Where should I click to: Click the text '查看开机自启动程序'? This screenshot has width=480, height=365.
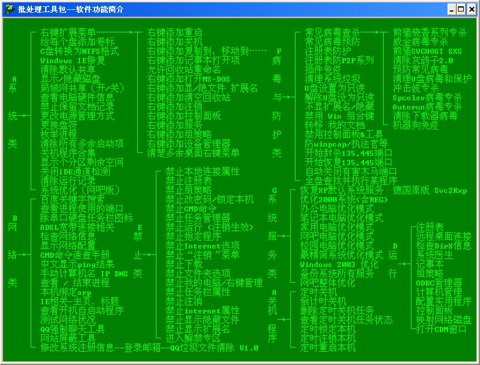pyautogui.click(x=82, y=311)
